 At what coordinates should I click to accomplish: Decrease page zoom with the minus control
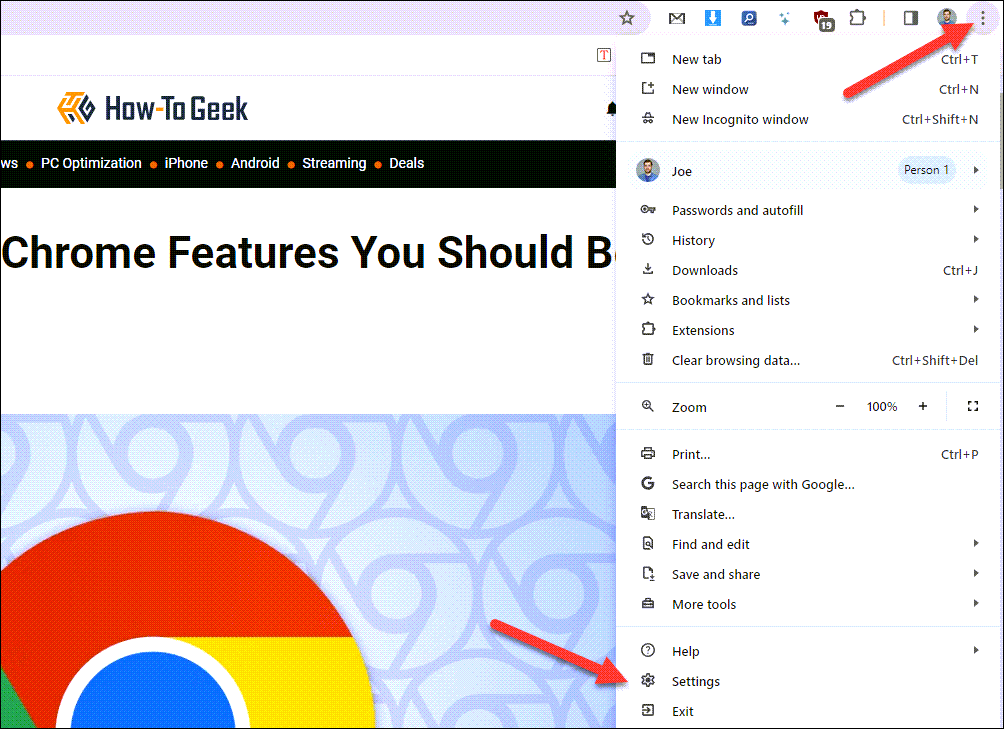coord(841,407)
